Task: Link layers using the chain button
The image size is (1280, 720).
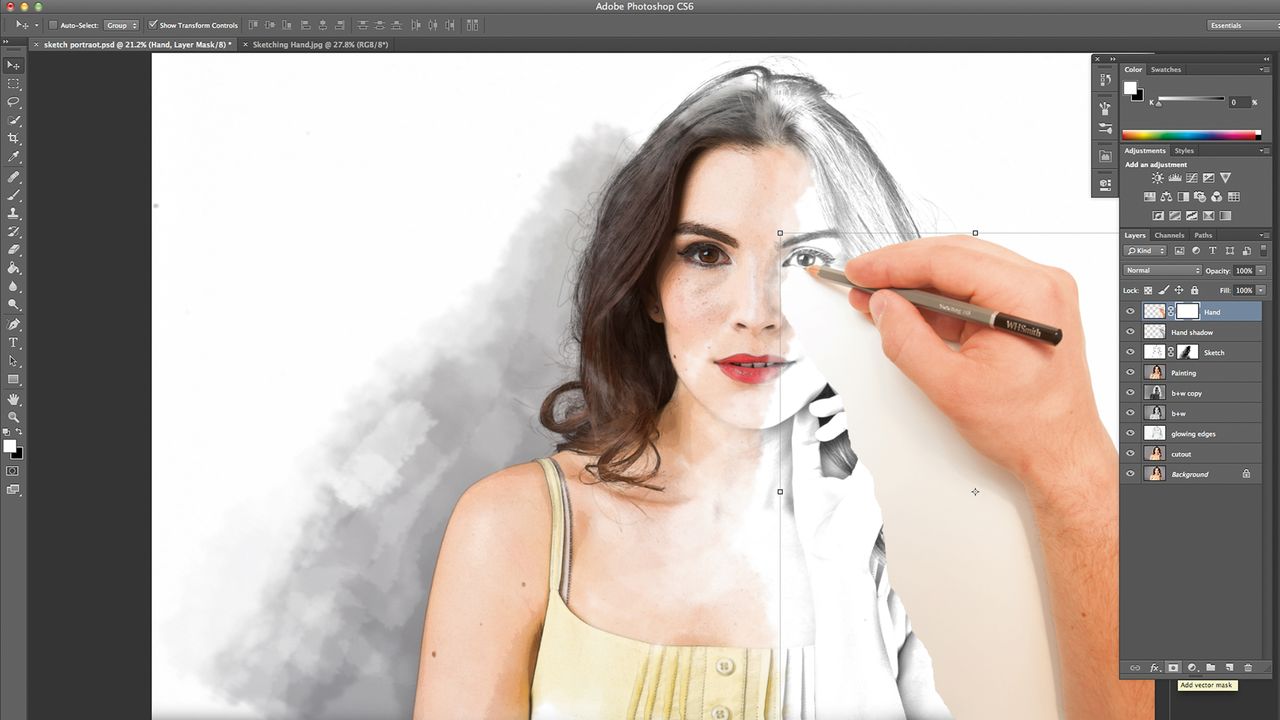Action: (1135, 667)
